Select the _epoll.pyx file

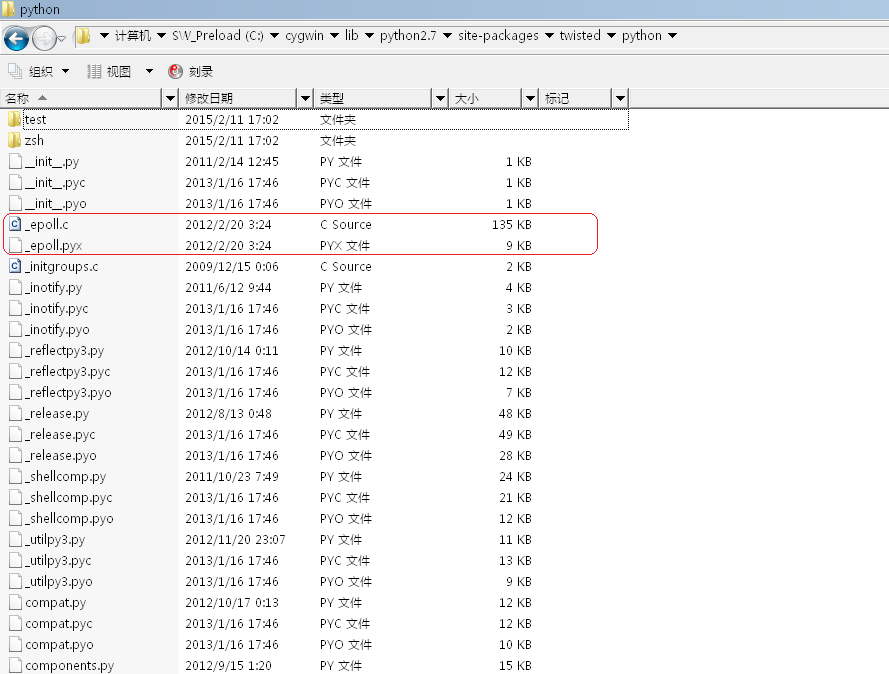(53, 246)
